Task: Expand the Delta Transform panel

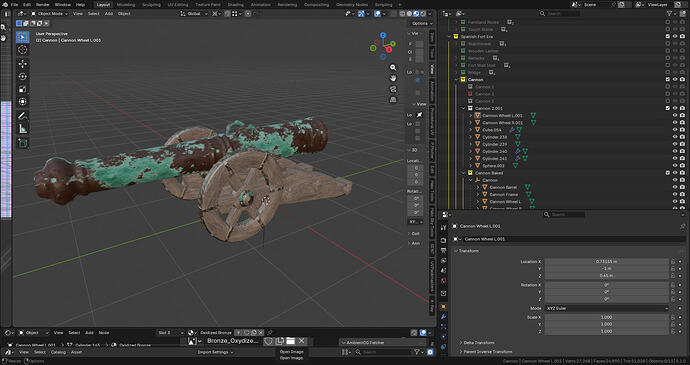Action: point(479,343)
